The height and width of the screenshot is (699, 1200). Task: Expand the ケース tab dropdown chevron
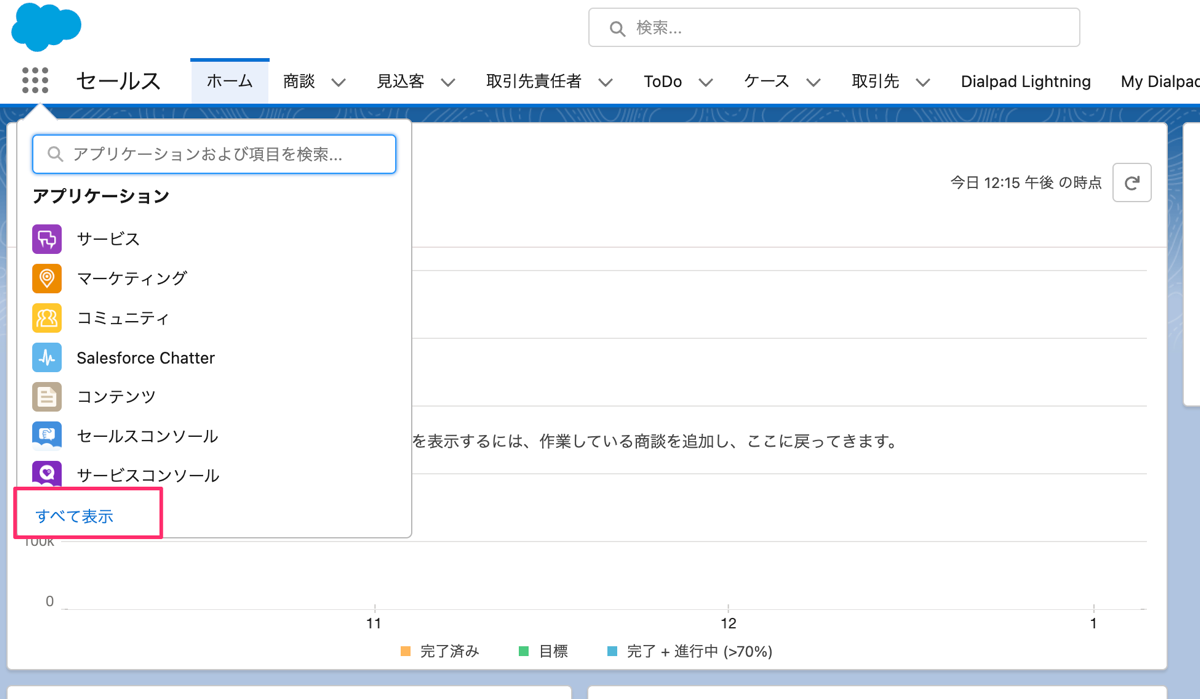click(x=813, y=82)
